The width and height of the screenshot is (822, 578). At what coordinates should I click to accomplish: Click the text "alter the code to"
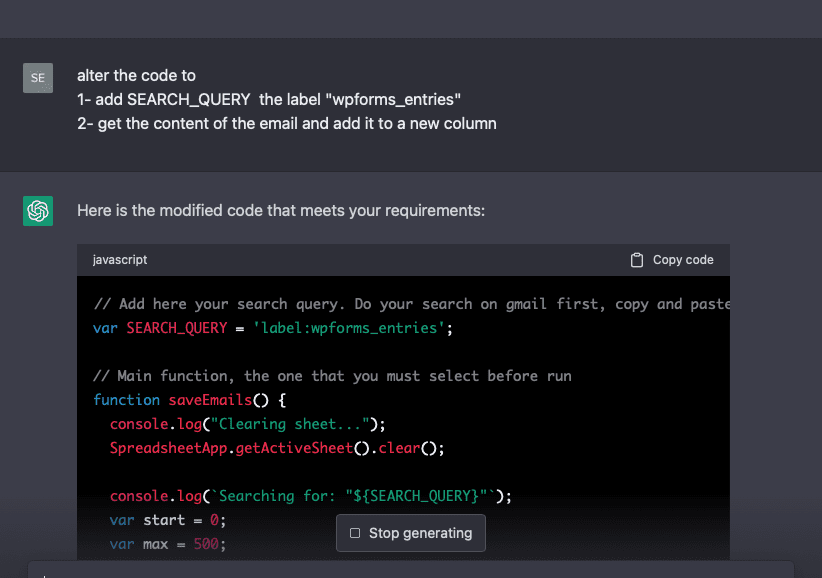click(136, 76)
